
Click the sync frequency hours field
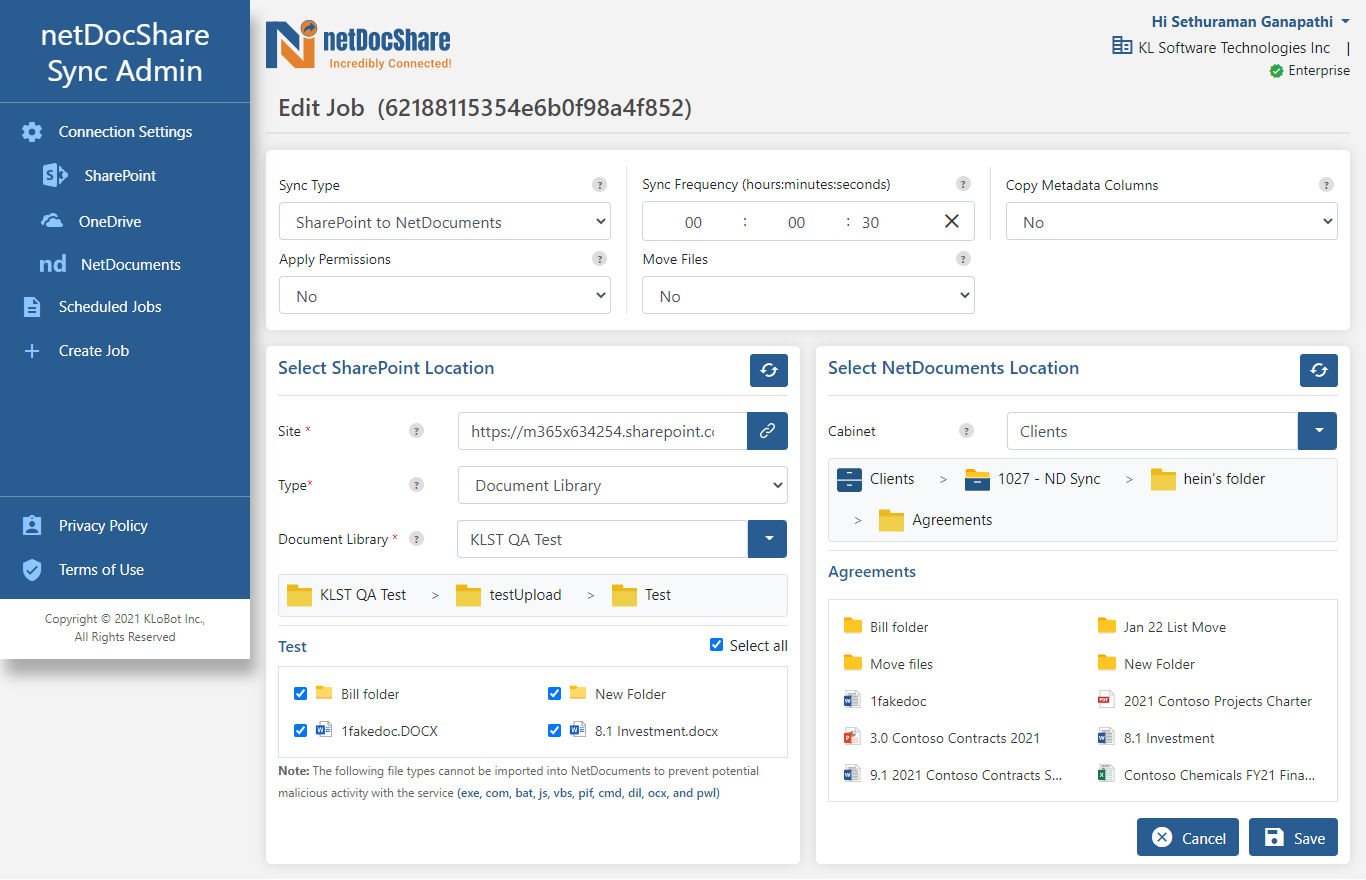693,222
